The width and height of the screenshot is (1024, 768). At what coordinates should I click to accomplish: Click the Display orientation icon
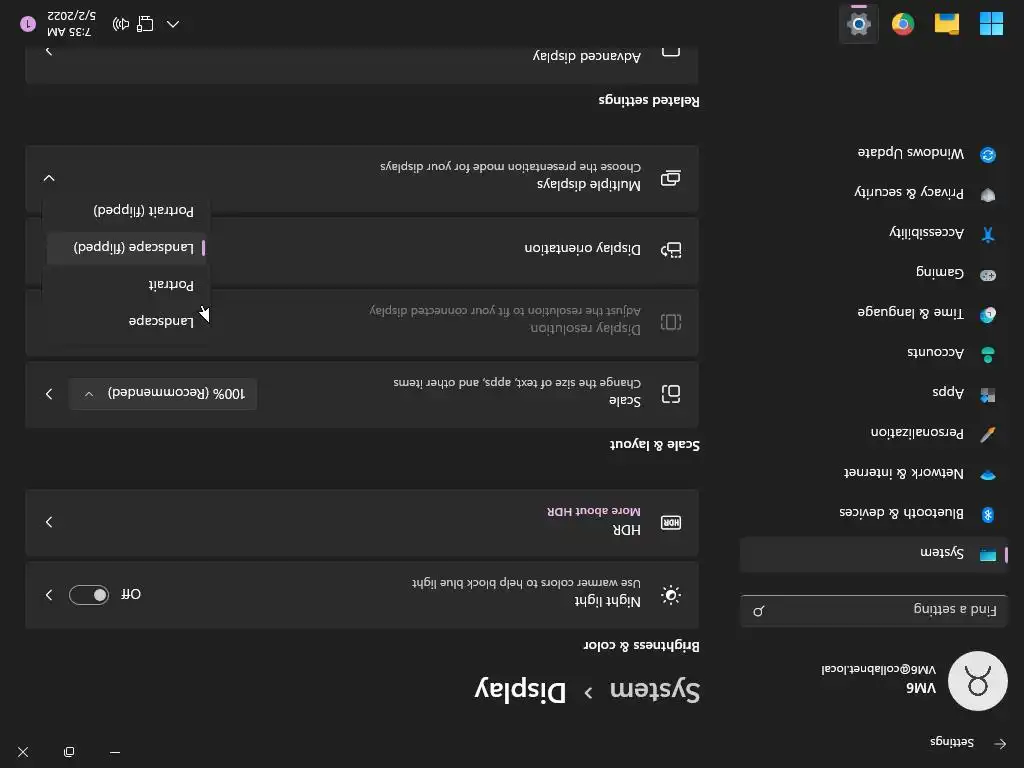[x=671, y=249]
